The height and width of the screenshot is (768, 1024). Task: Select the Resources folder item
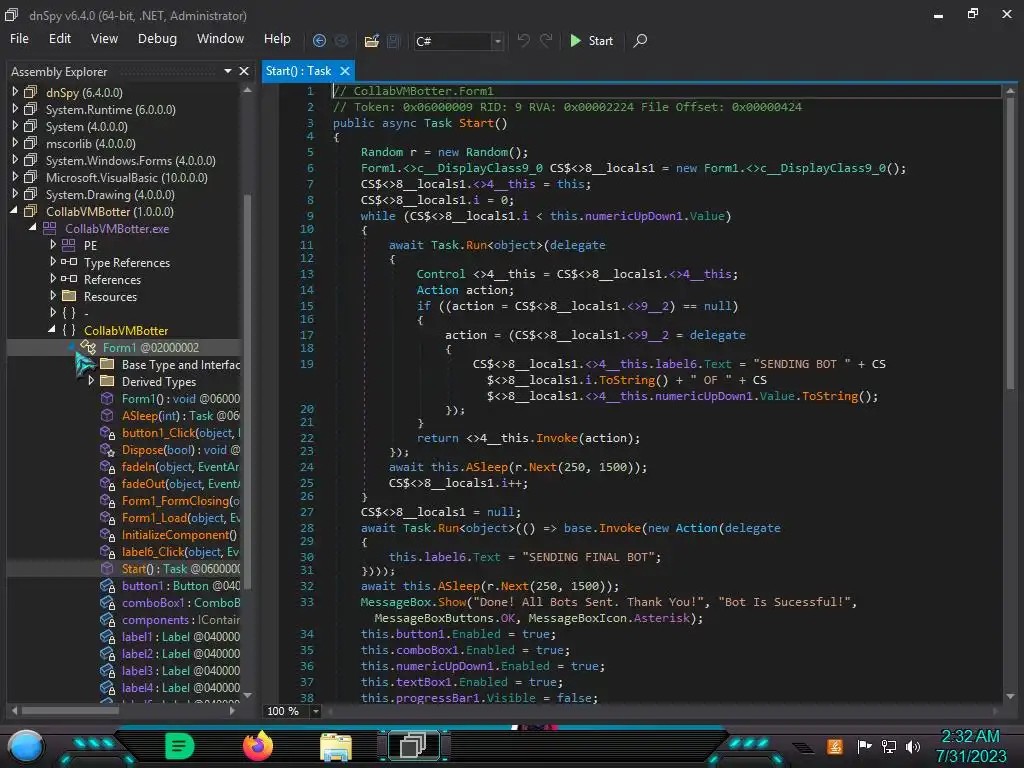click(x=110, y=296)
